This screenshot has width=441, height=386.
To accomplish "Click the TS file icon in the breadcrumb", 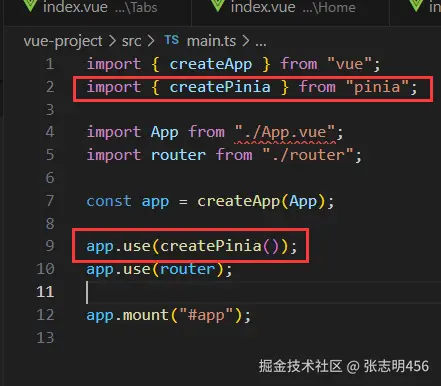I will click(172, 40).
